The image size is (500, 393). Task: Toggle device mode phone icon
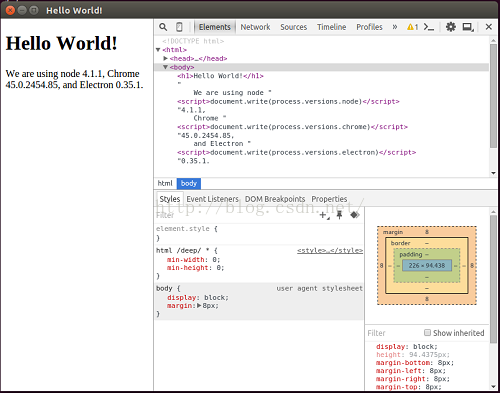click(x=179, y=27)
